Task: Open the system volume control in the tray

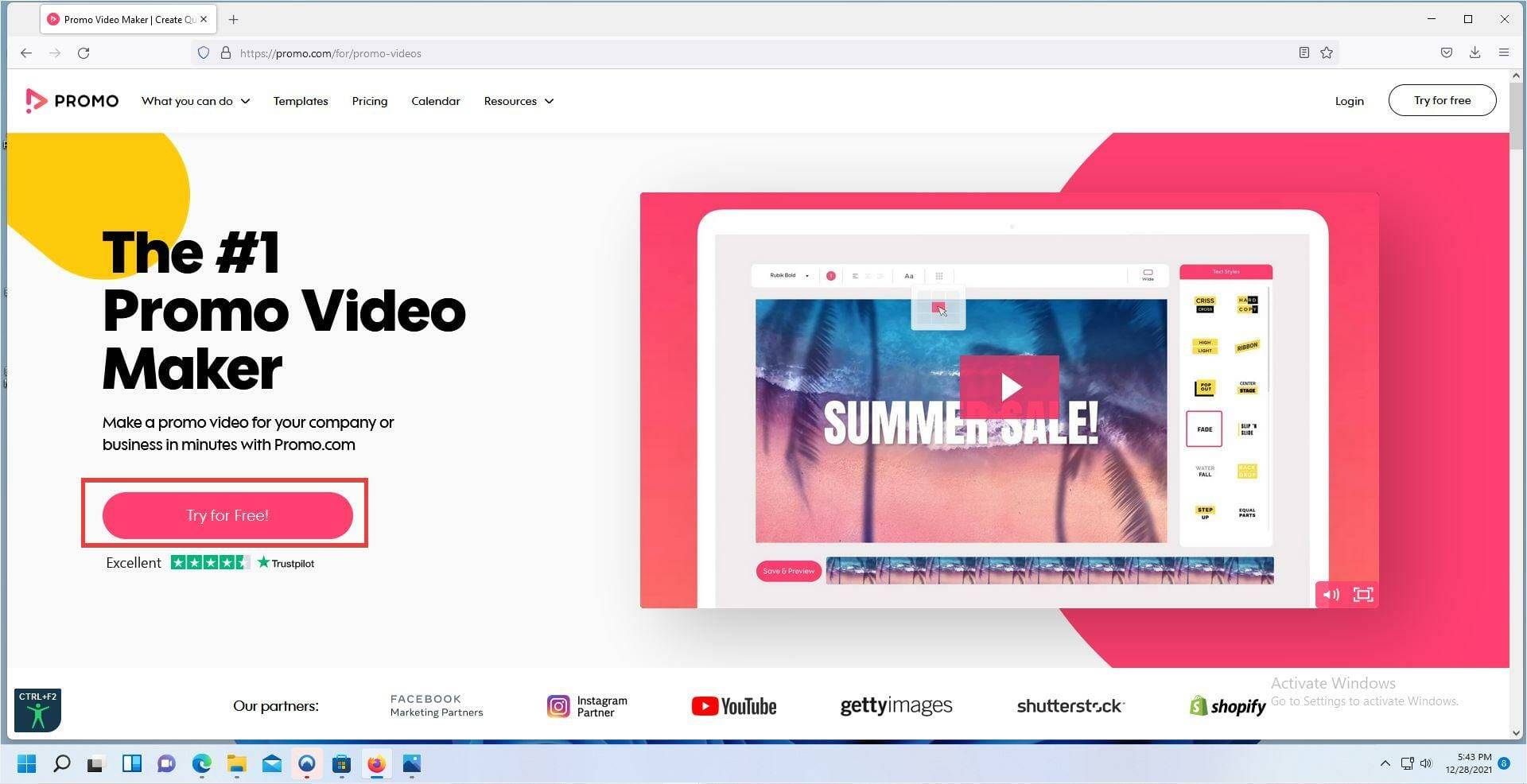Action: 1426,764
